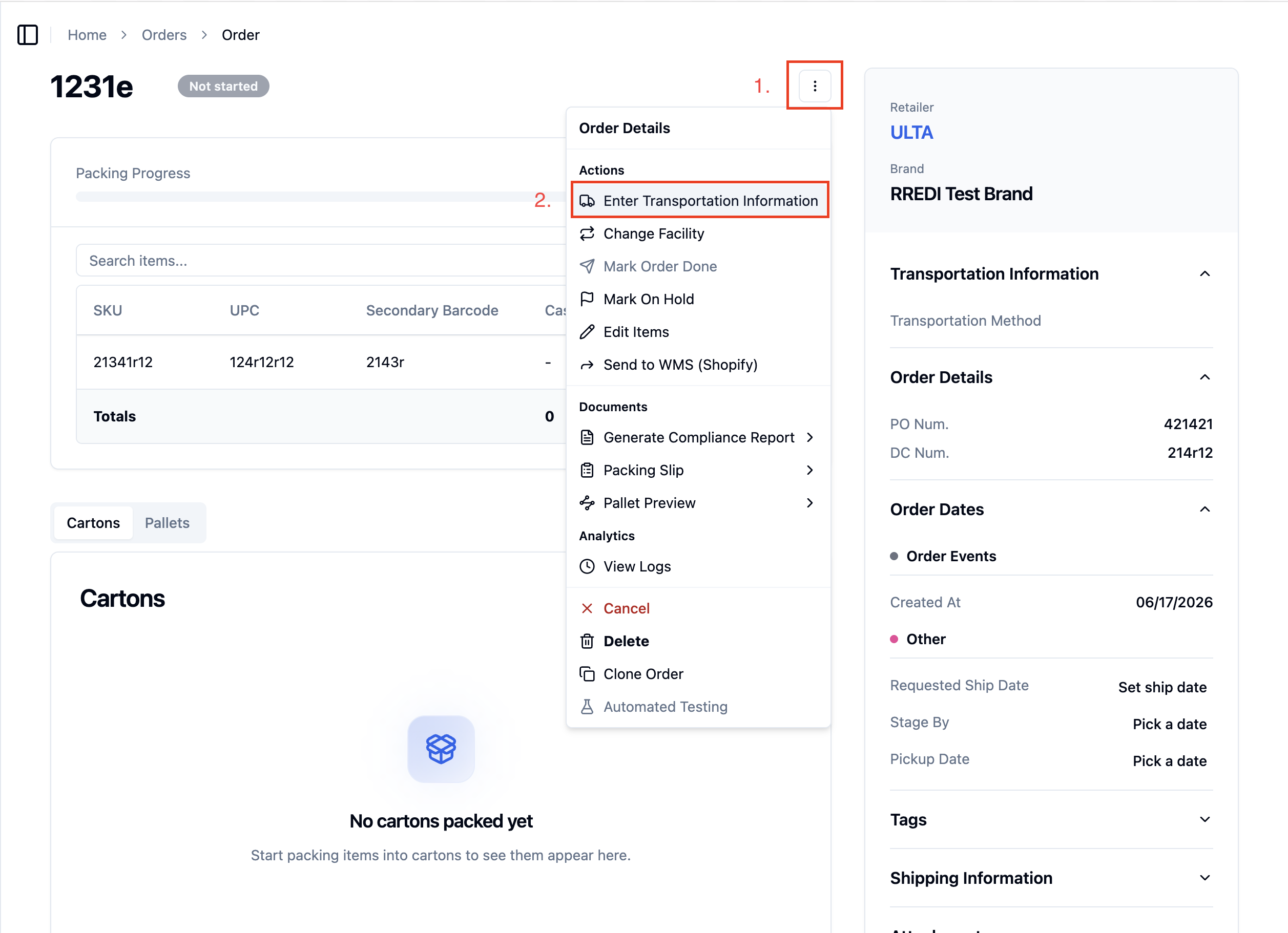The width and height of the screenshot is (1288, 933).
Task: Click the Pallet Preview icon
Action: pyautogui.click(x=587, y=503)
